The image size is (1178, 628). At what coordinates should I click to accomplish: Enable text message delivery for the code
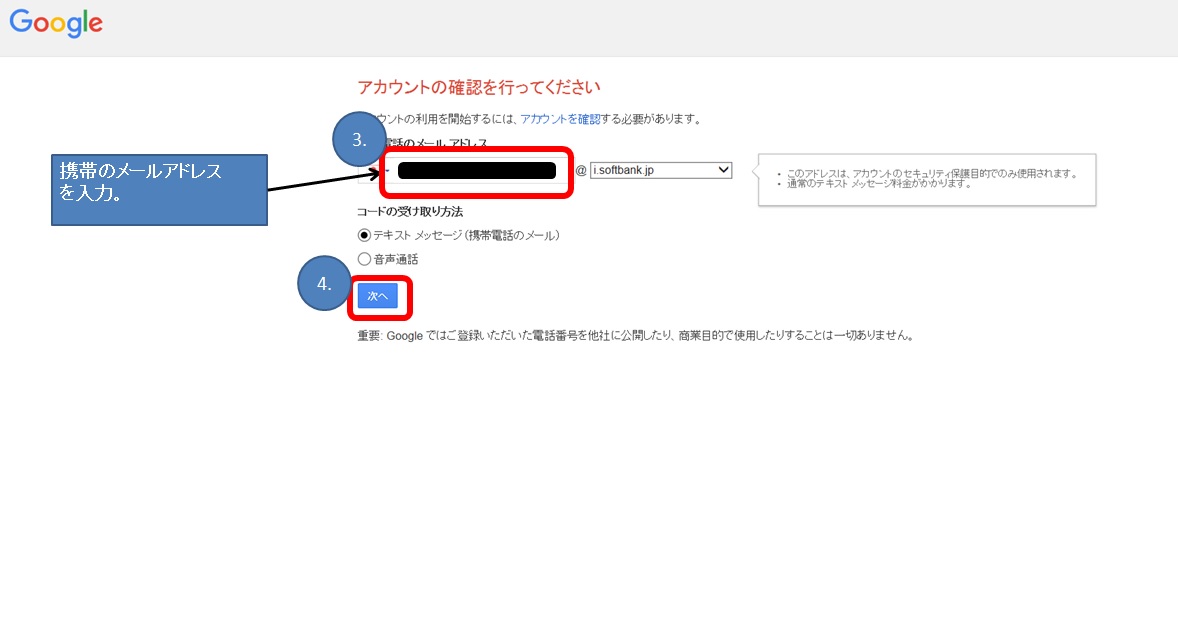click(364, 235)
